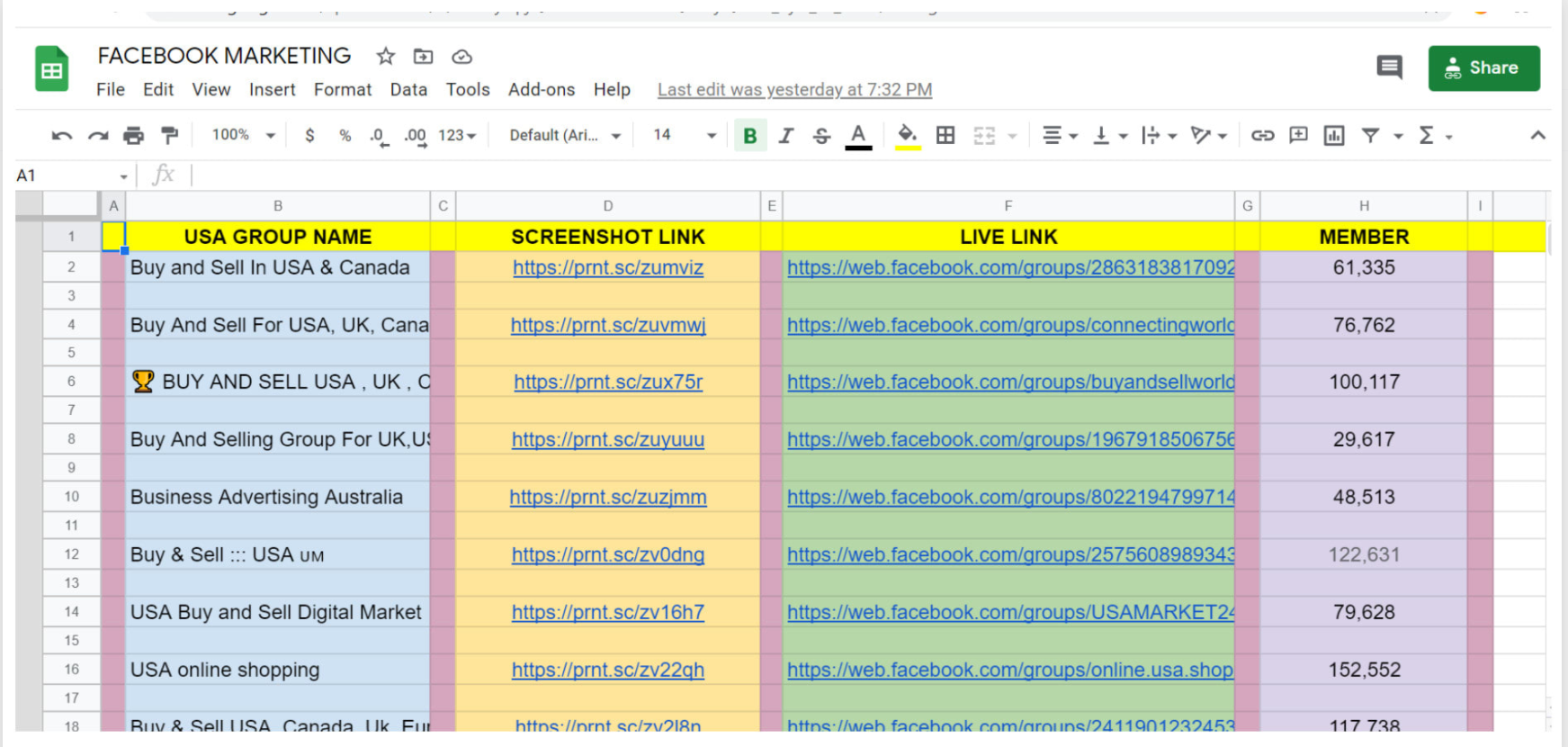Open the Add-ons menu

pyautogui.click(x=541, y=90)
